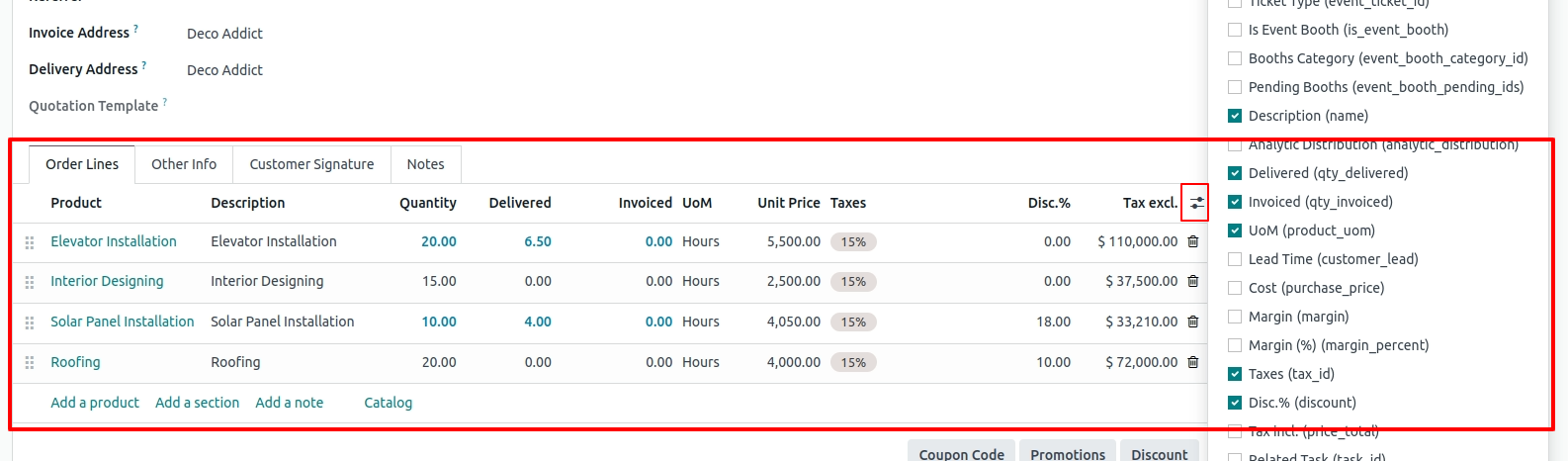
Task: Click drag handle next to Roofing
Action: click(30, 363)
